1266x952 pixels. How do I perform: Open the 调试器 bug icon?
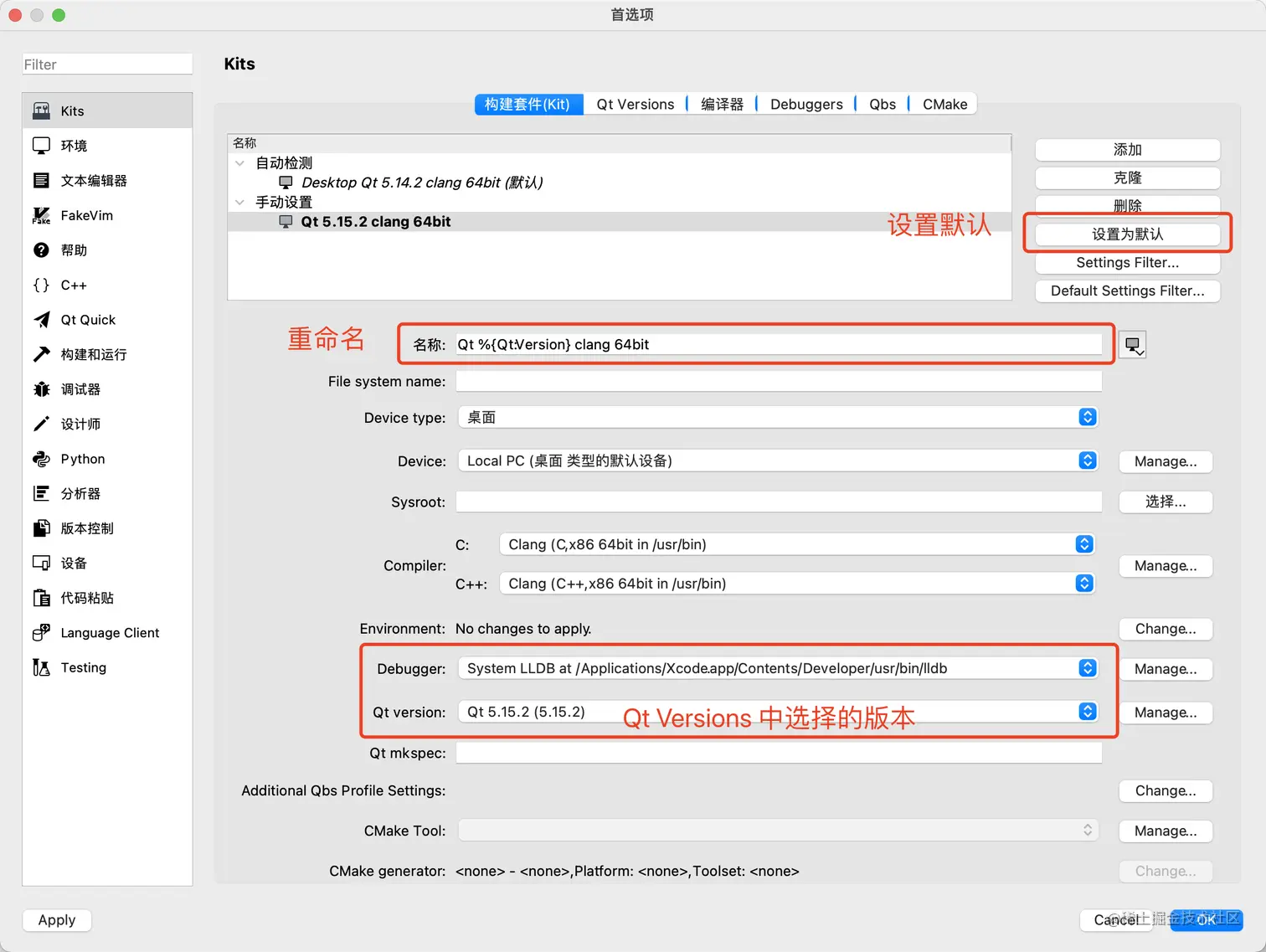pos(41,389)
